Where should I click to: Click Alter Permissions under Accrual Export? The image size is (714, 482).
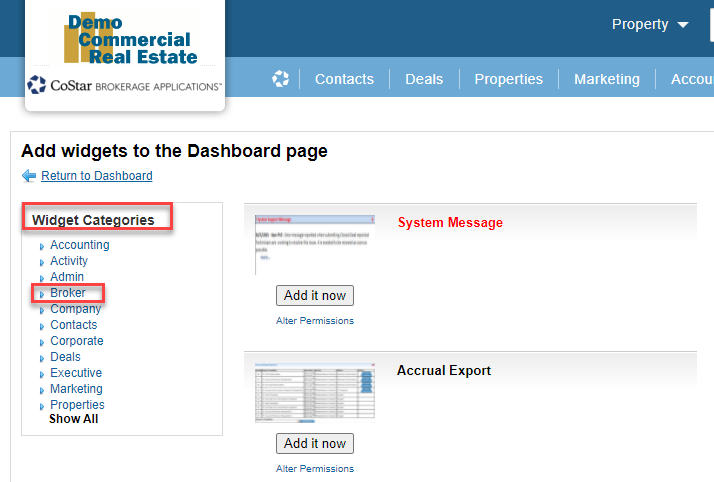(314, 468)
